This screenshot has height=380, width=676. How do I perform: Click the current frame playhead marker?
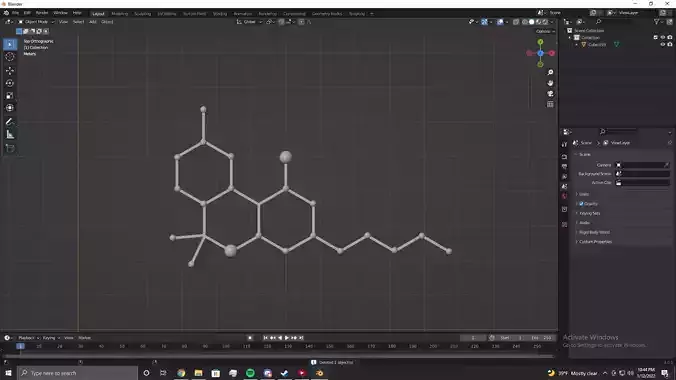(x=20, y=346)
